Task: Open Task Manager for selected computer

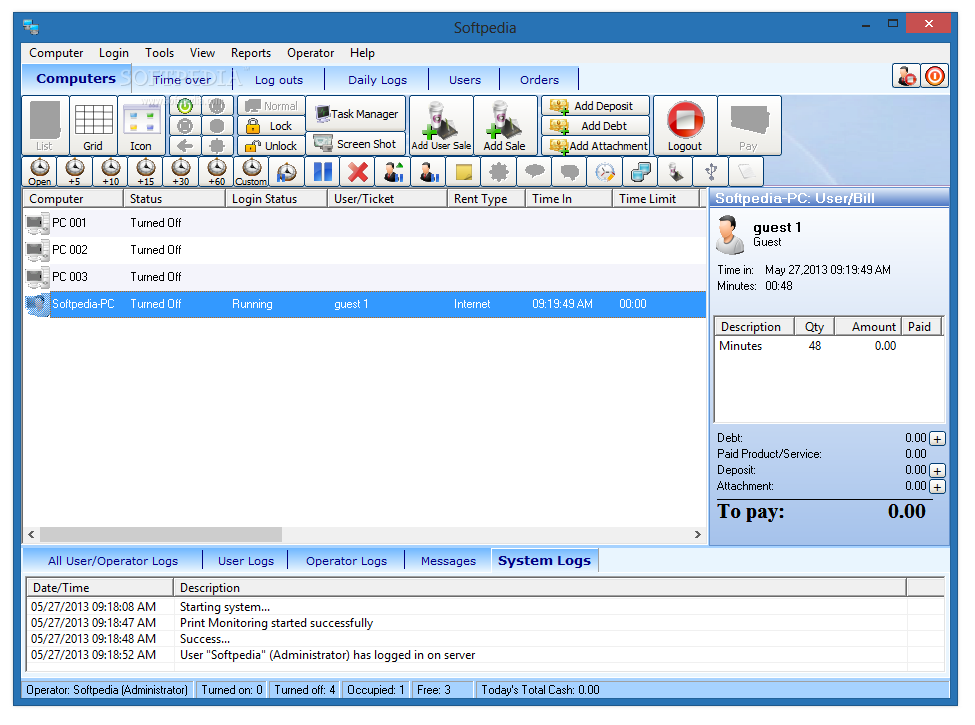Action: [356, 114]
